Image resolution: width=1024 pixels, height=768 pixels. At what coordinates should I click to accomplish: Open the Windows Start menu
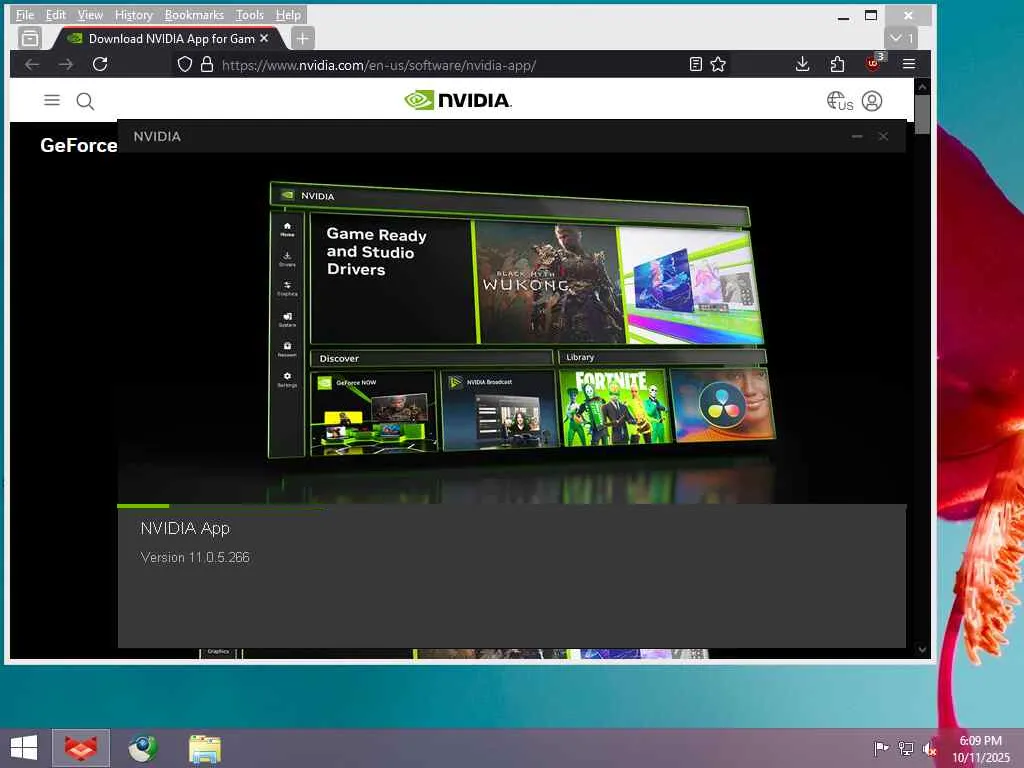[x=24, y=748]
